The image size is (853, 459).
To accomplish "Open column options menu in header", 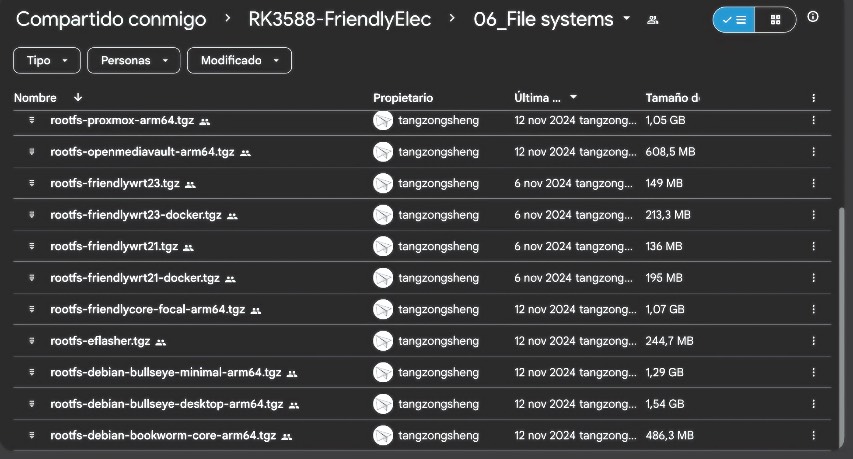I will pos(813,98).
